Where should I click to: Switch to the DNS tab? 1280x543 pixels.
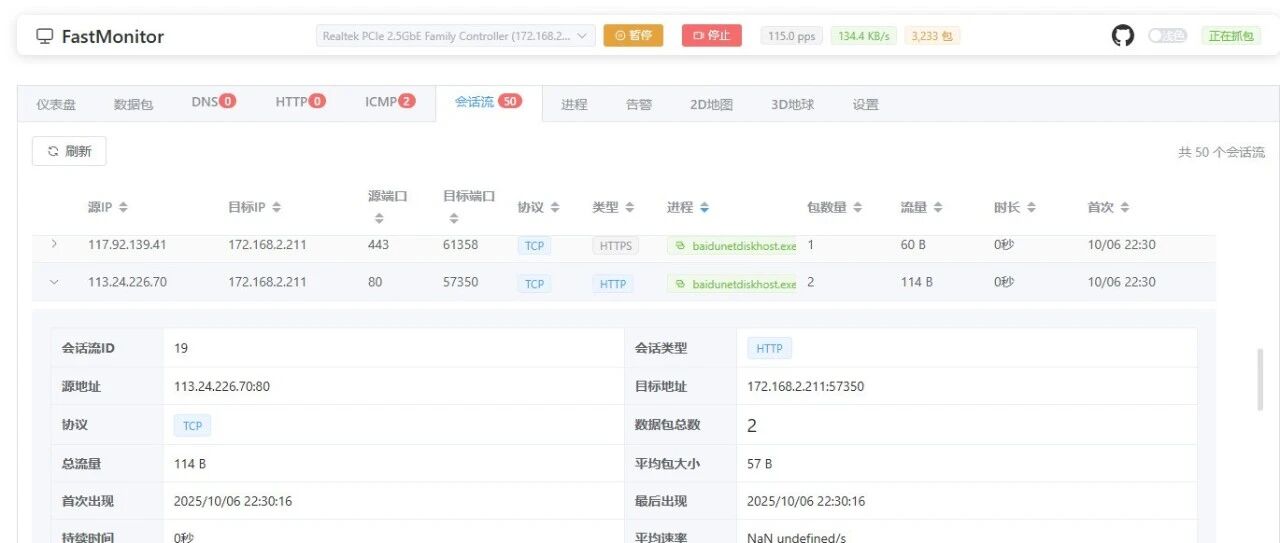[213, 102]
